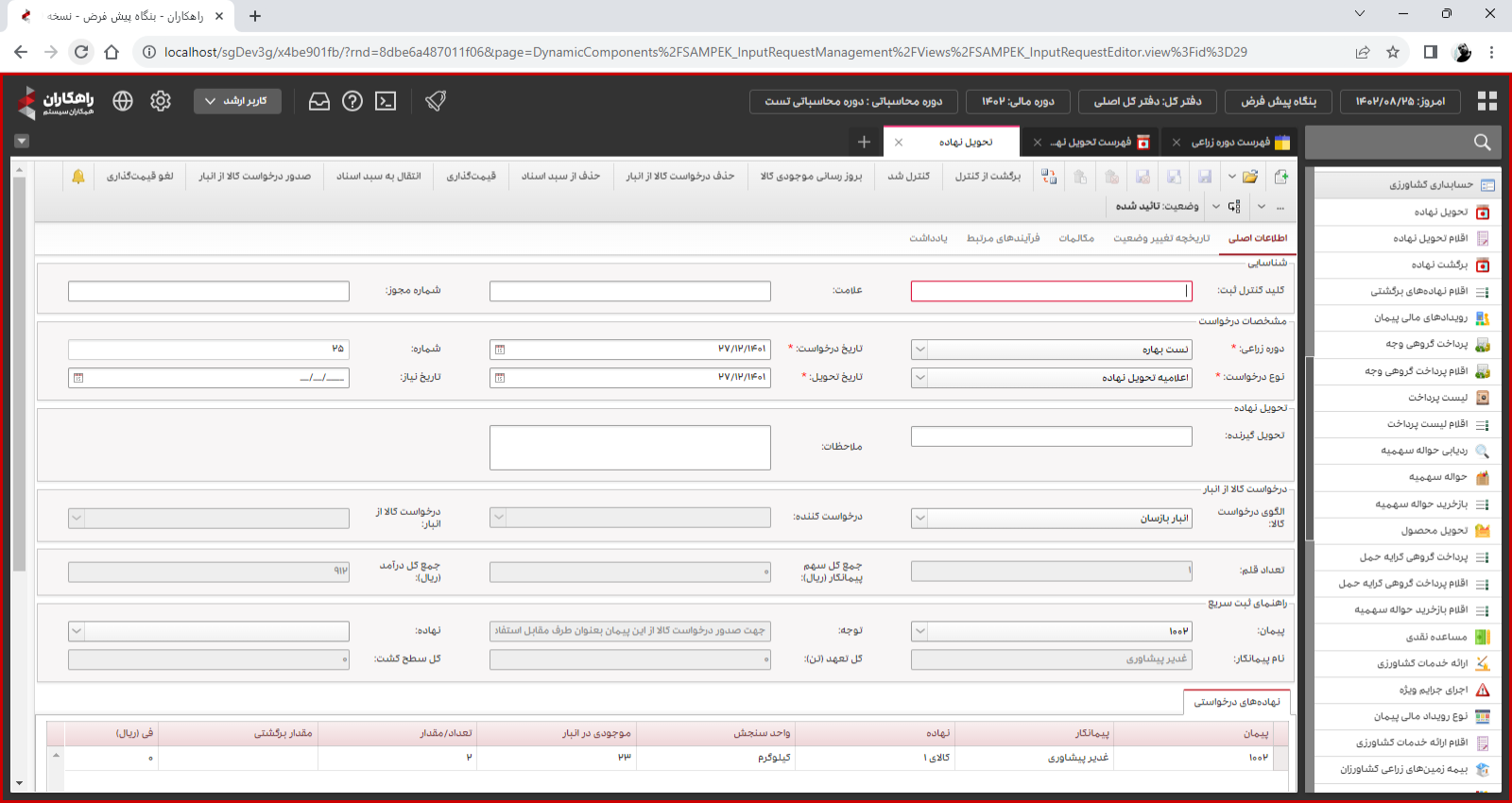Bookmark this page with the star icon
This screenshot has height=803, width=1512.
1393,52
